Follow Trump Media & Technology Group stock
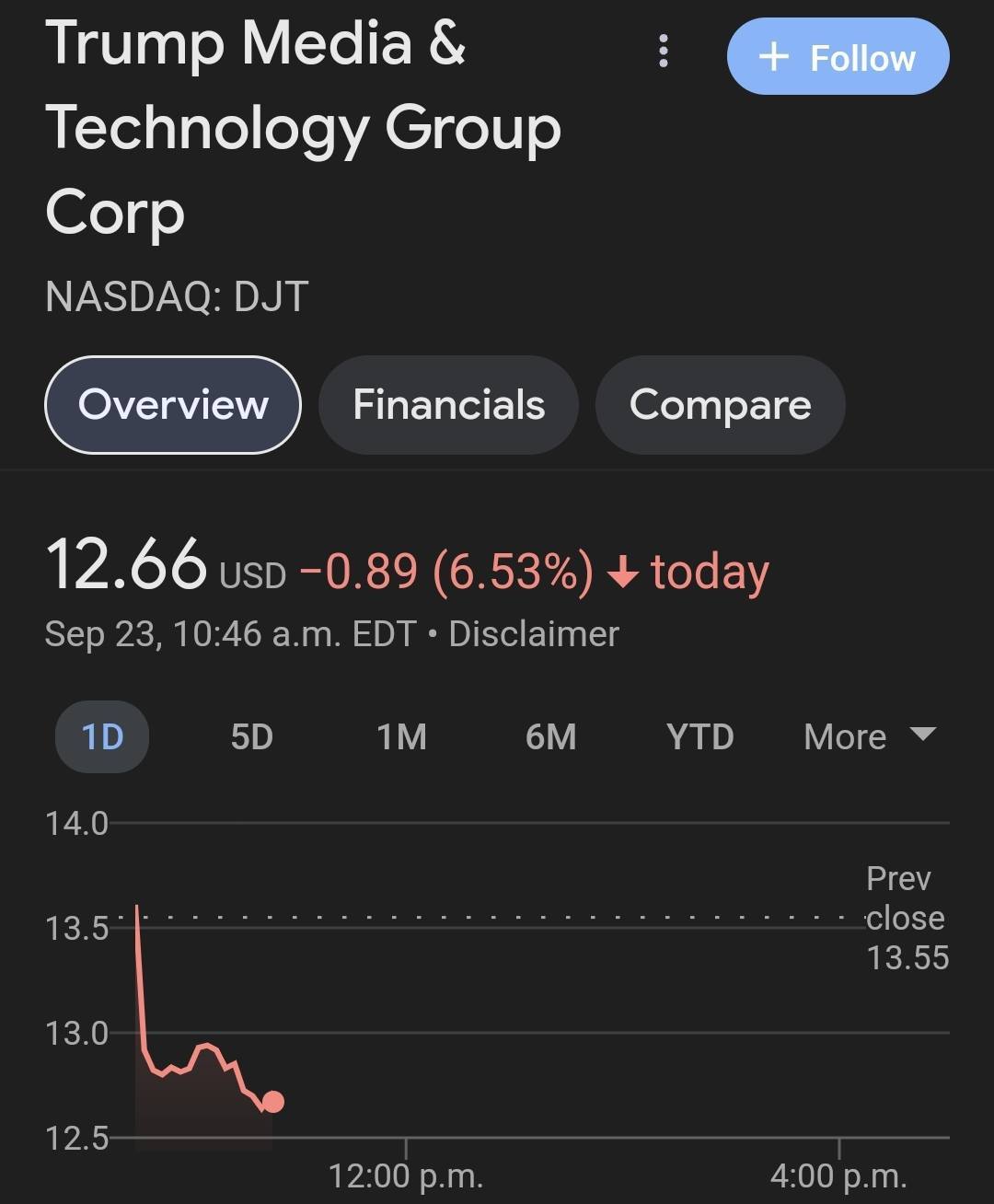The width and height of the screenshot is (994, 1204). pos(838,57)
